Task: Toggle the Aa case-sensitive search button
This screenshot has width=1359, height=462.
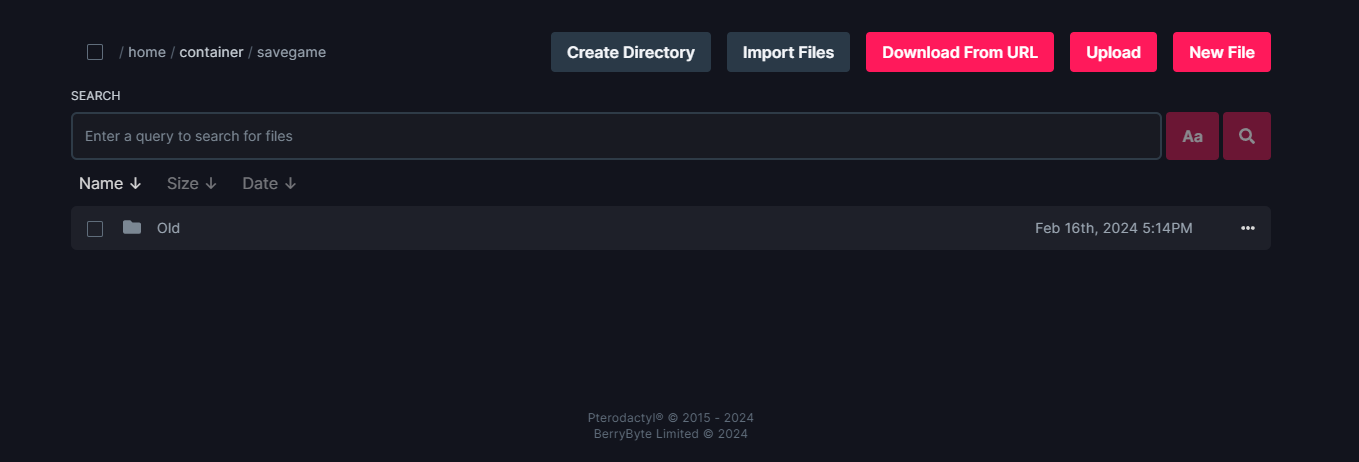Action: [x=1192, y=136]
